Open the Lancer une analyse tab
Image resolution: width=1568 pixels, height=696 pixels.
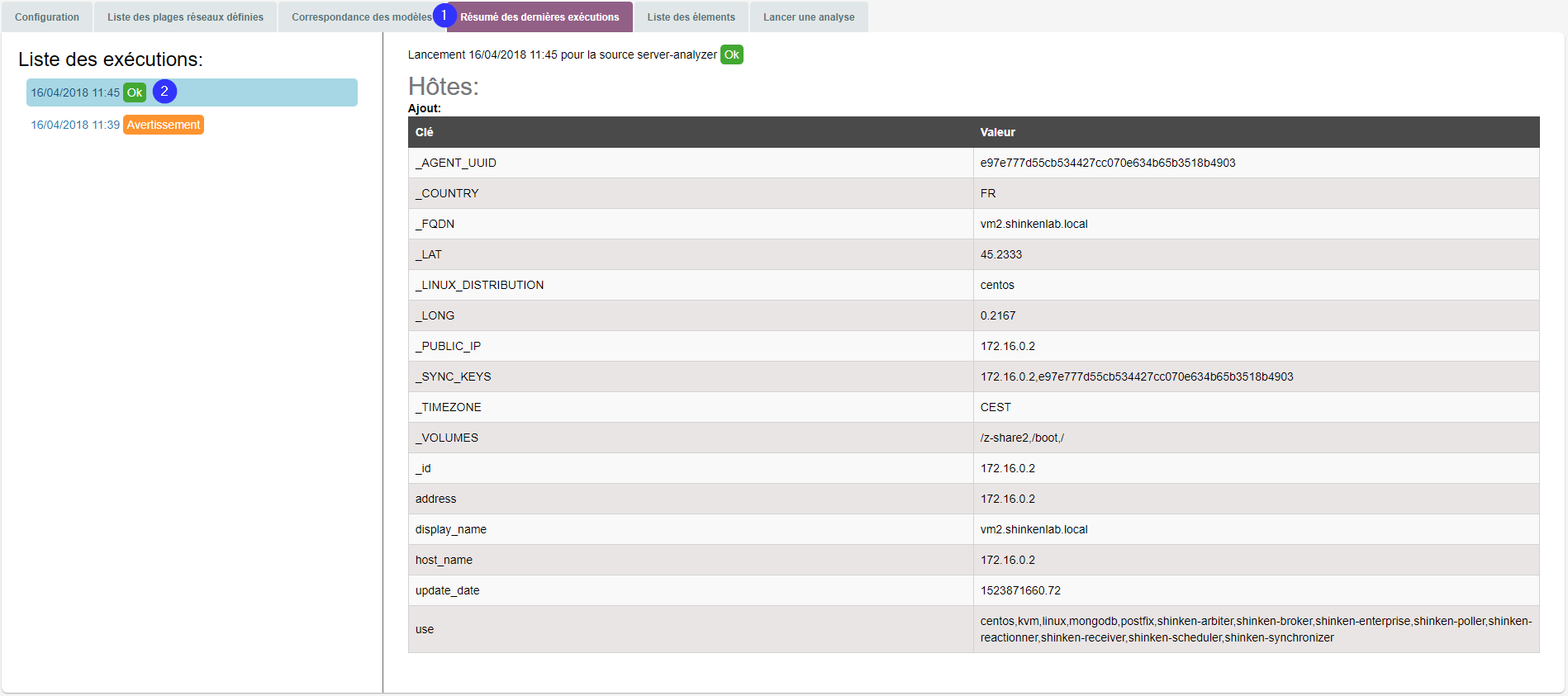(809, 17)
